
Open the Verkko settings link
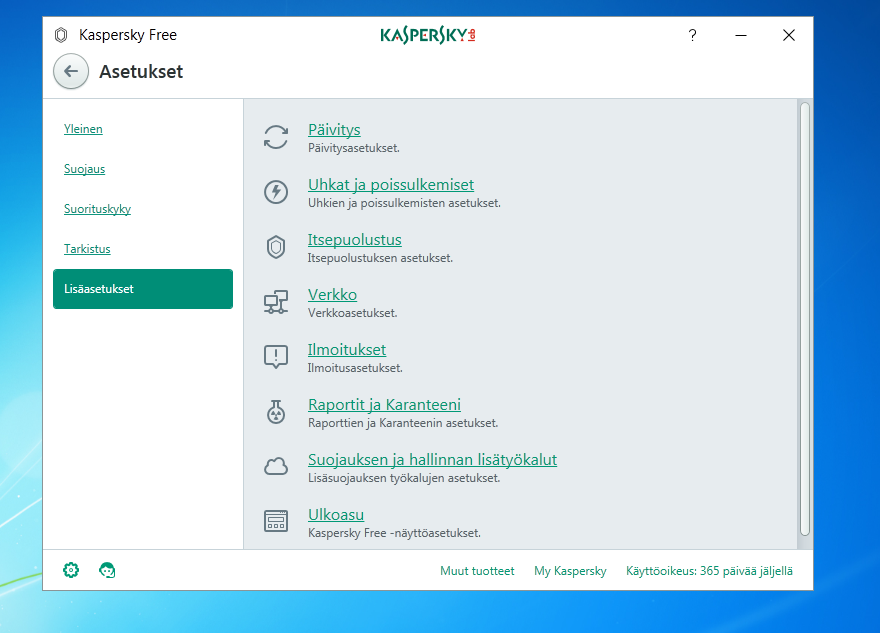(x=332, y=295)
